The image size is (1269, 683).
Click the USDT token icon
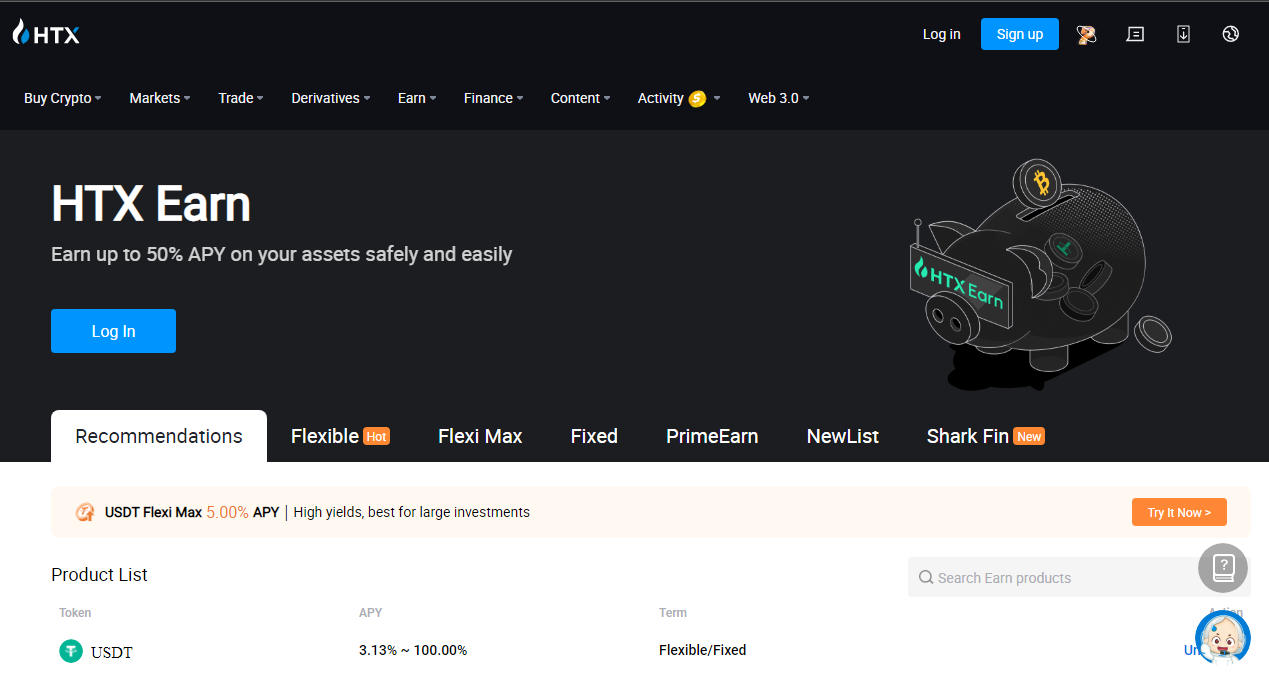click(70, 651)
